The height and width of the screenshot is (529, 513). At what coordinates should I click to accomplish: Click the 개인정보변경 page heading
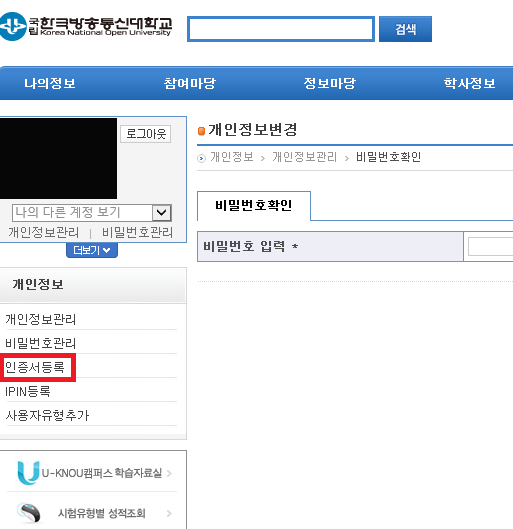click(253, 130)
